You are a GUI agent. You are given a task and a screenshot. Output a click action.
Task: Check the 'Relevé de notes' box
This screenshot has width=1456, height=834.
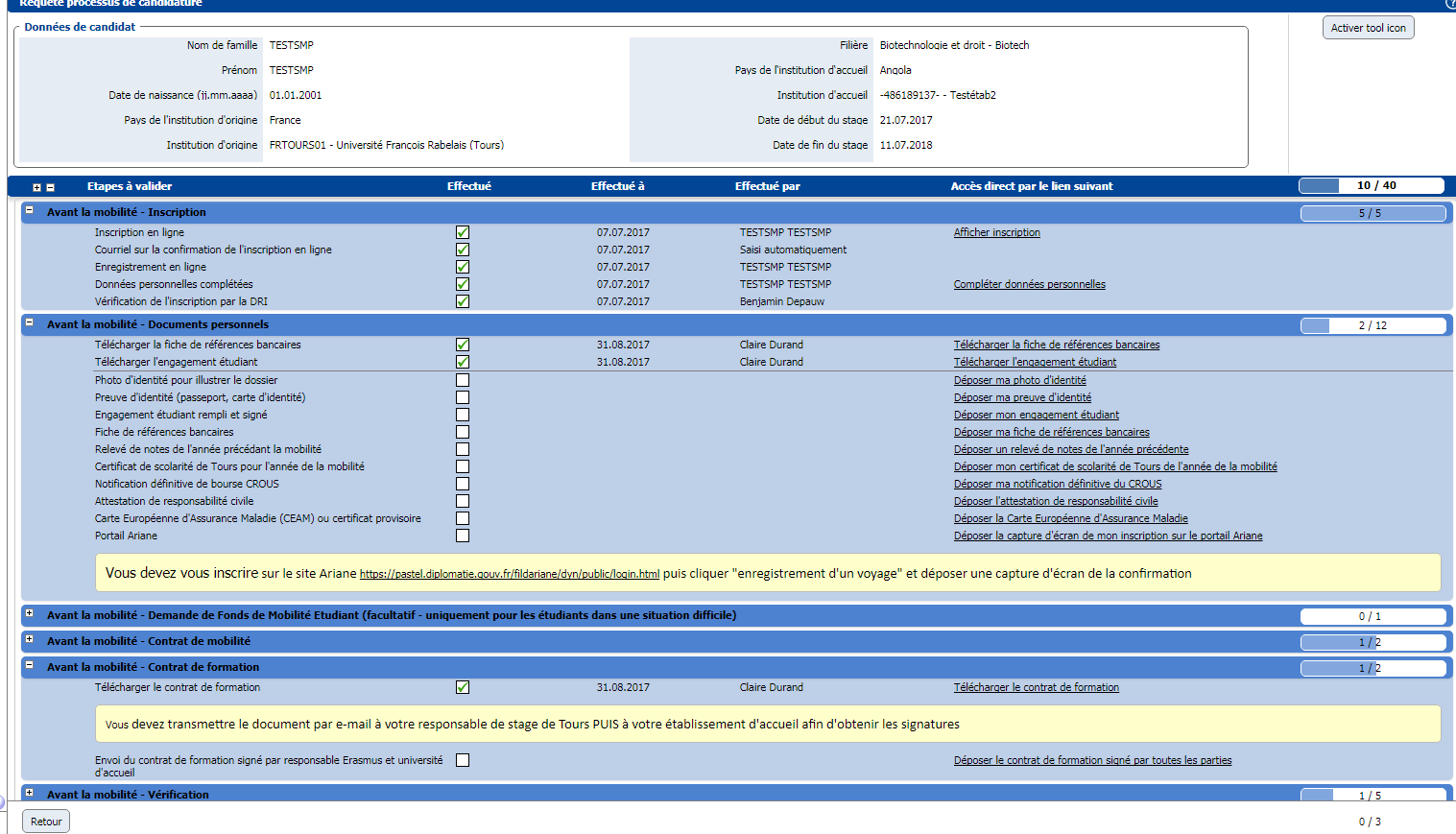tap(463, 449)
